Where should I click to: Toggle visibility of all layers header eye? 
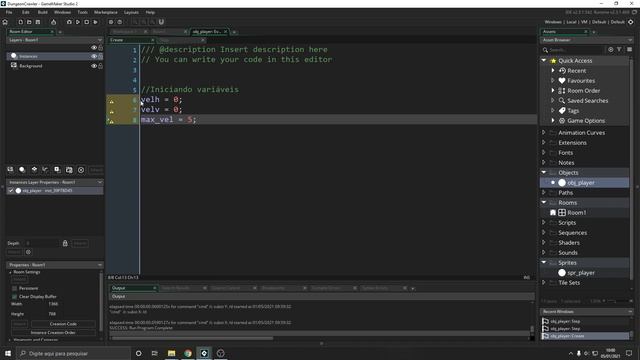coord(94,47)
